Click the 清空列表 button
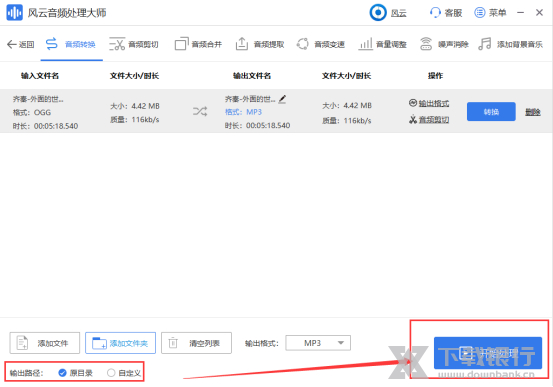This screenshot has height=387, width=553. tap(196, 343)
